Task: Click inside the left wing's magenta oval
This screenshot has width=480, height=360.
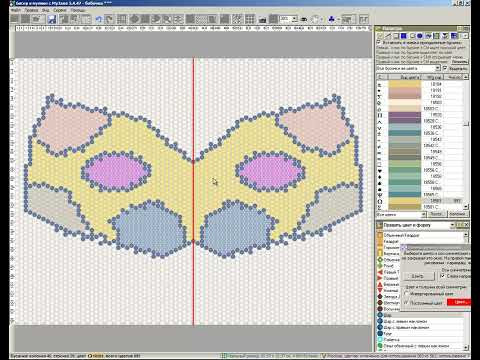Action: pos(115,172)
